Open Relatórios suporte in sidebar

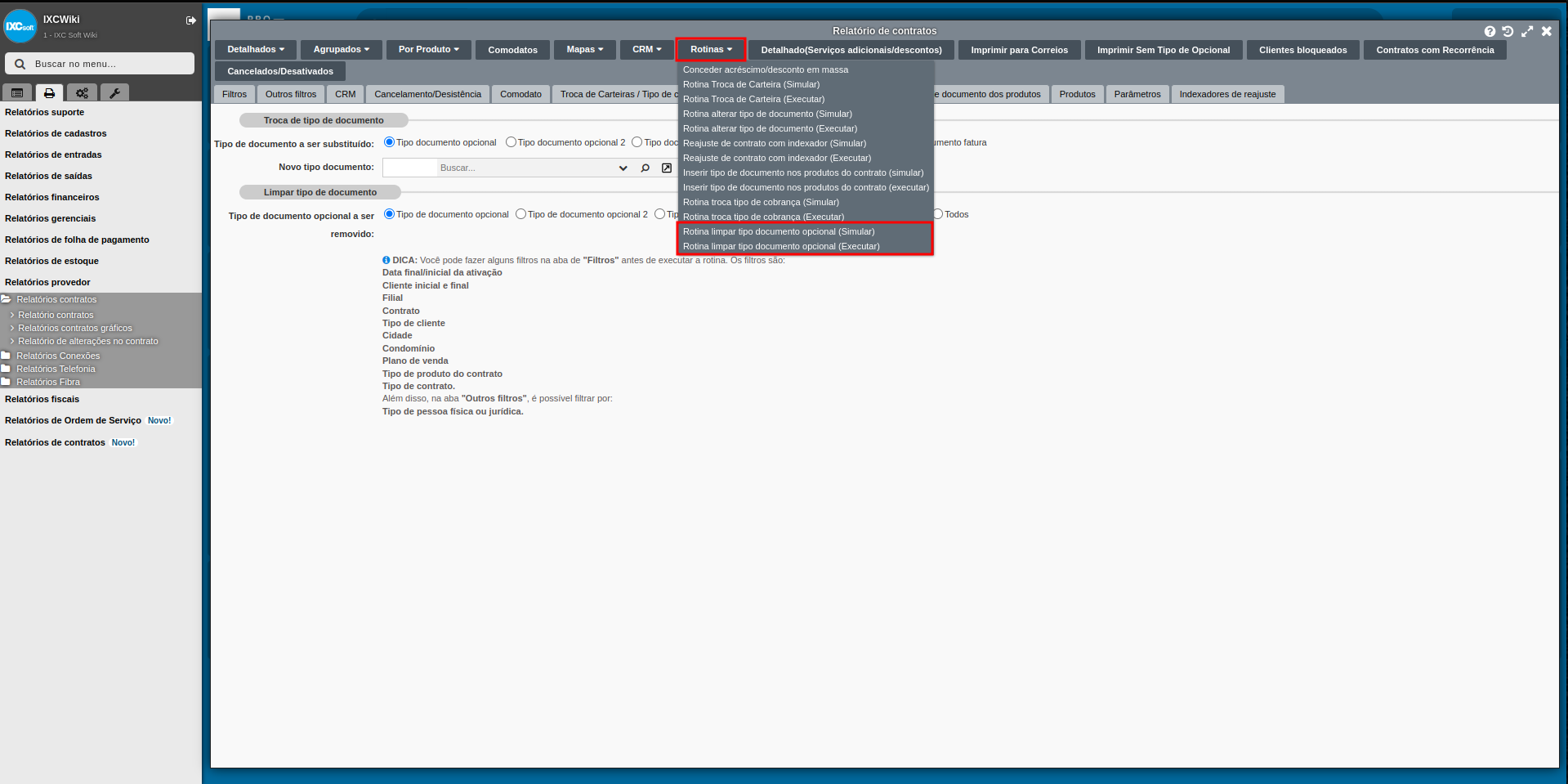point(44,112)
